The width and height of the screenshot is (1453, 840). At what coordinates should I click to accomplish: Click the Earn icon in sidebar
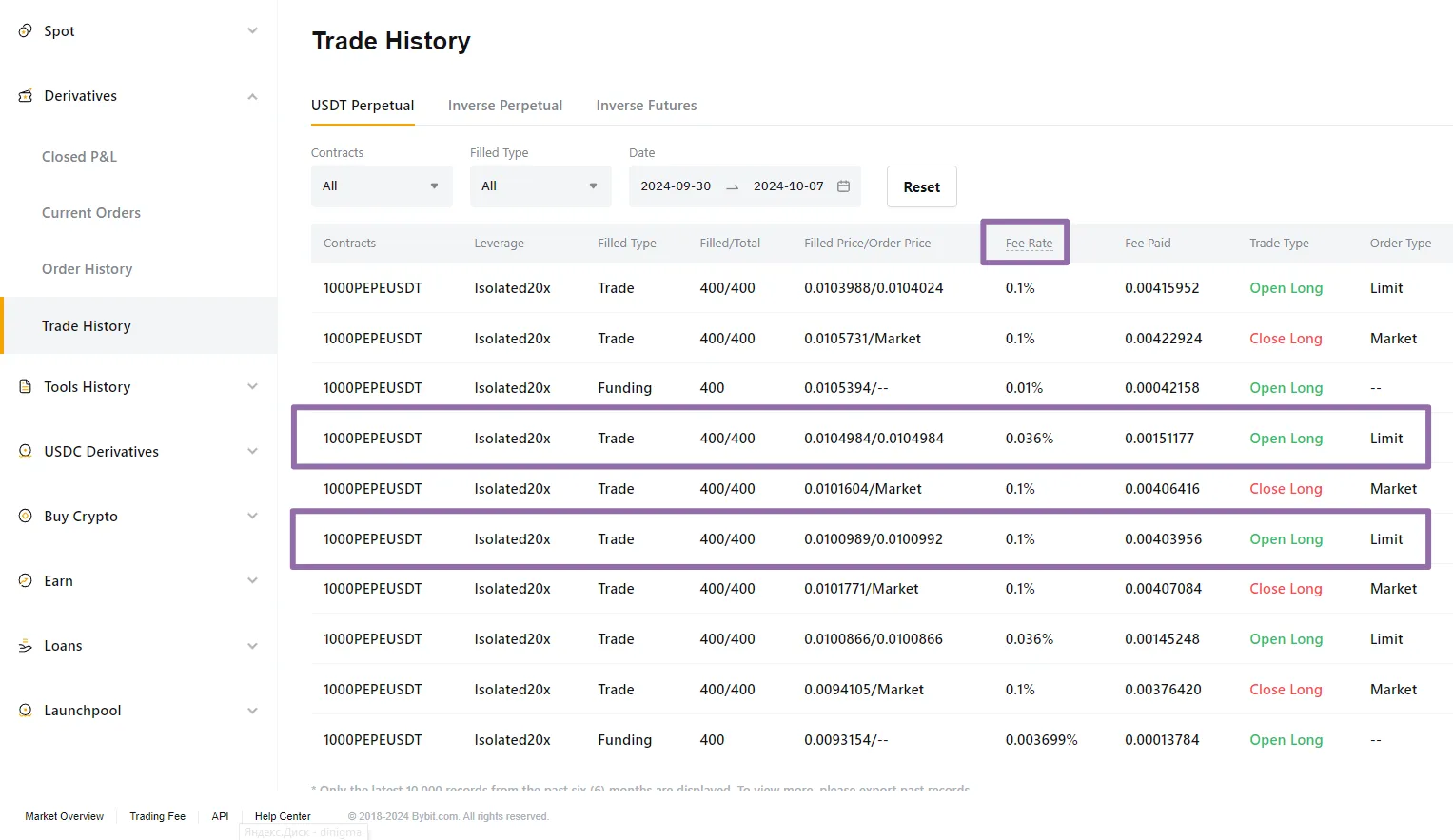(26, 581)
